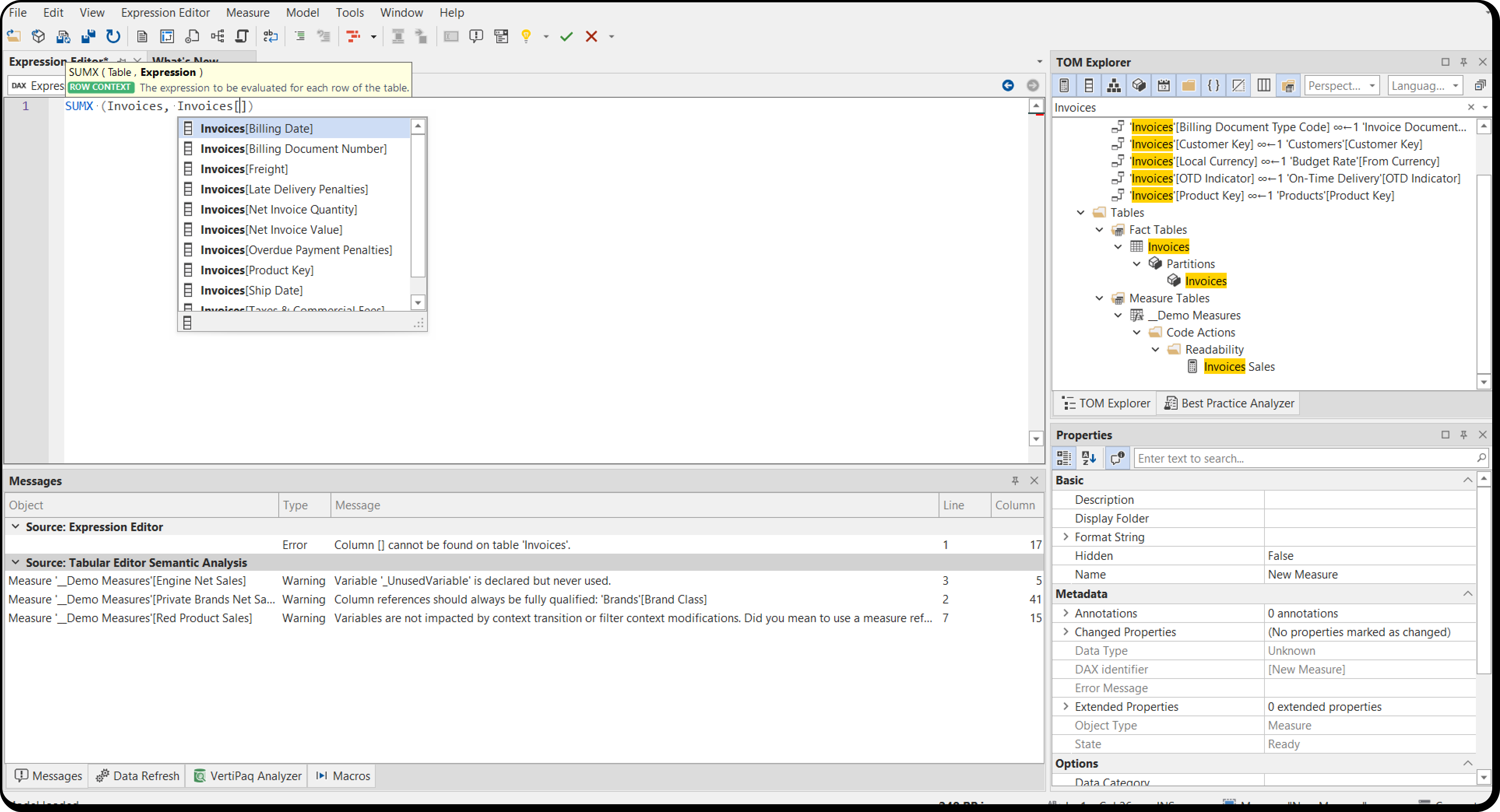Pin the Messages panel
Viewport: 1500px width, 812px height.
click(1015, 481)
